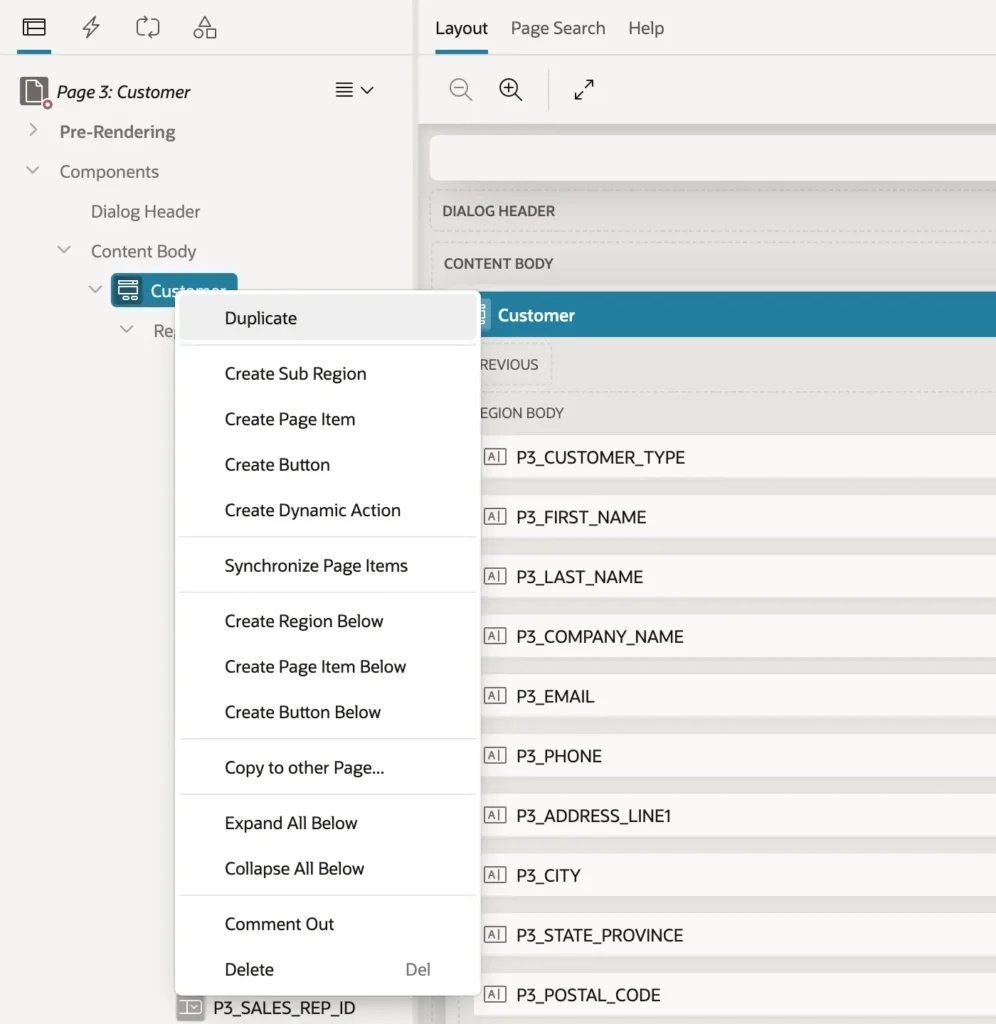Collapse the Customer region node
Screen dimensions: 996x1024
coord(95,289)
